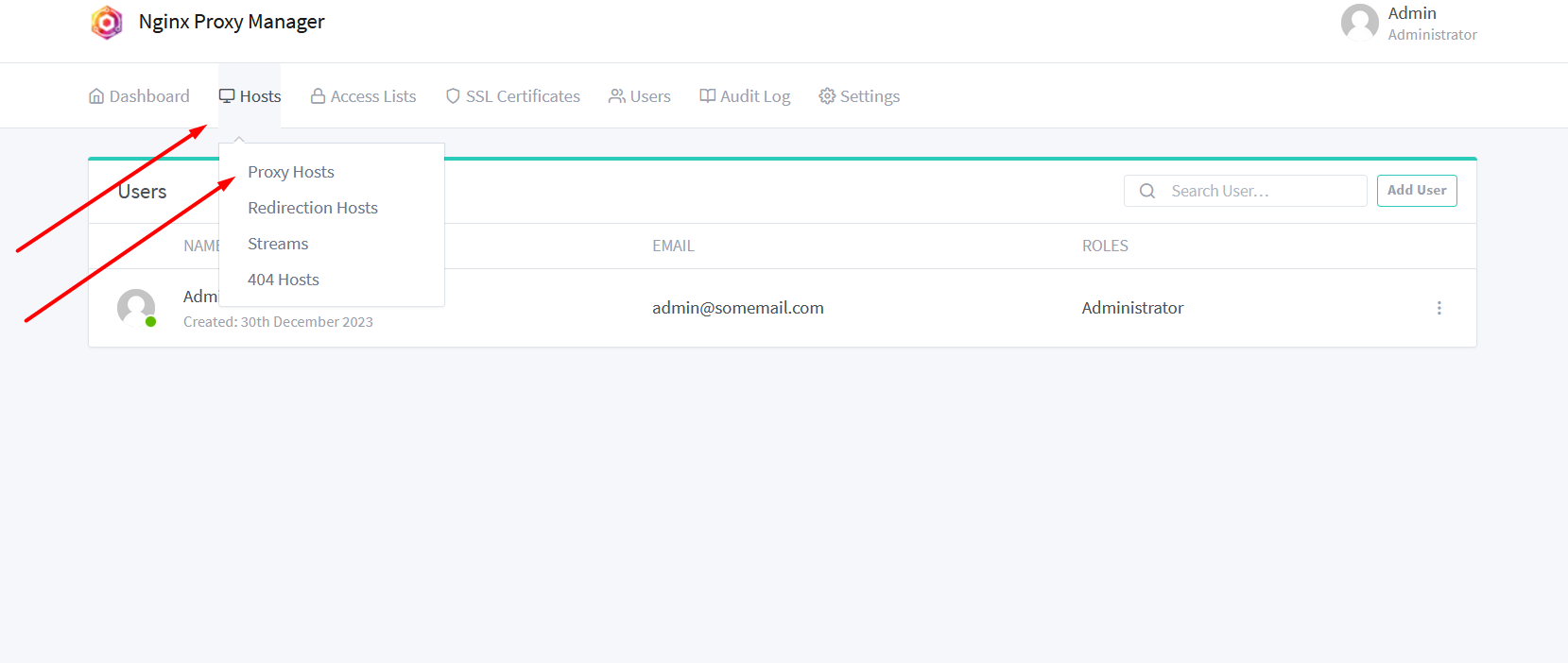Click the Users panel heading
1568x663 pixels.
[x=143, y=192]
